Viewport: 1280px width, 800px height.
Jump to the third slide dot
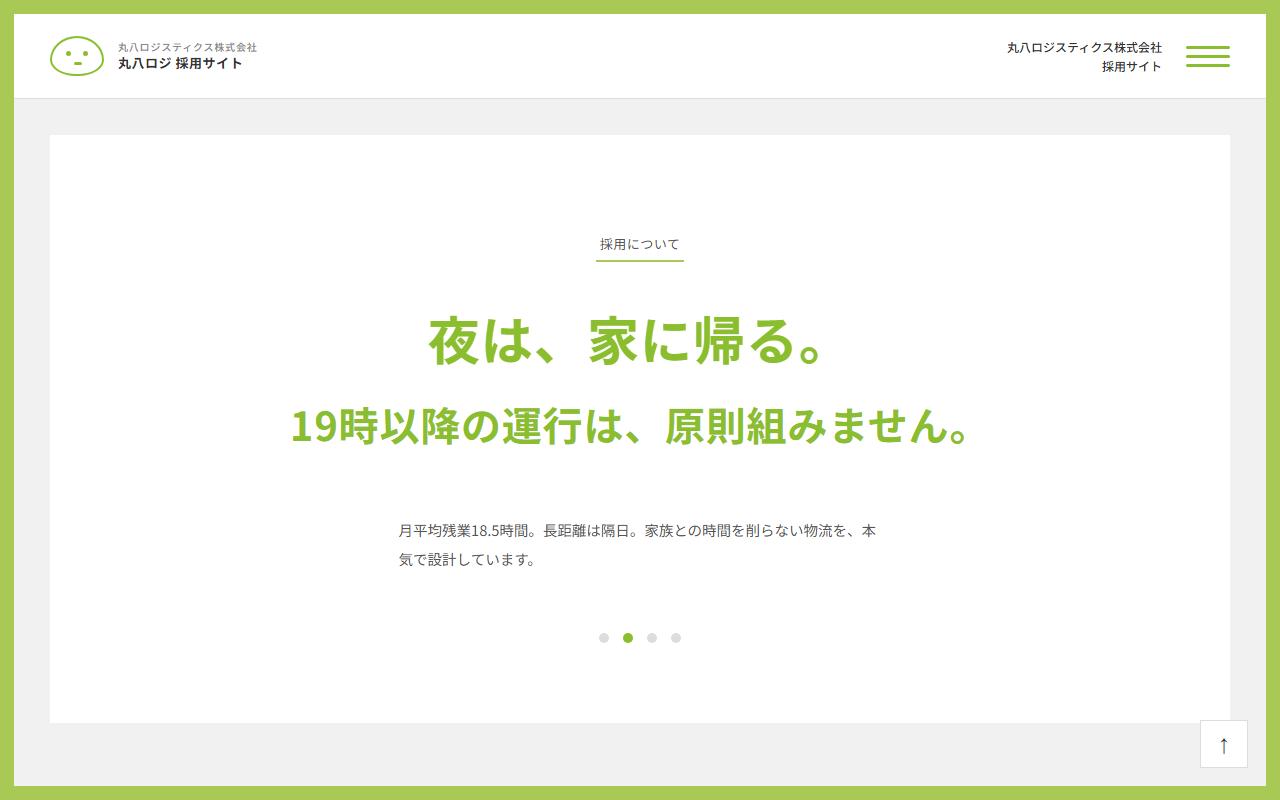(x=652, y=638)
